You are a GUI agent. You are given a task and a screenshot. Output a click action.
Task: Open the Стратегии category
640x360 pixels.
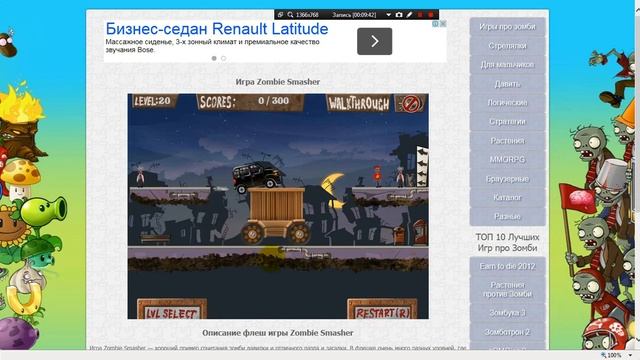point(507,122)
